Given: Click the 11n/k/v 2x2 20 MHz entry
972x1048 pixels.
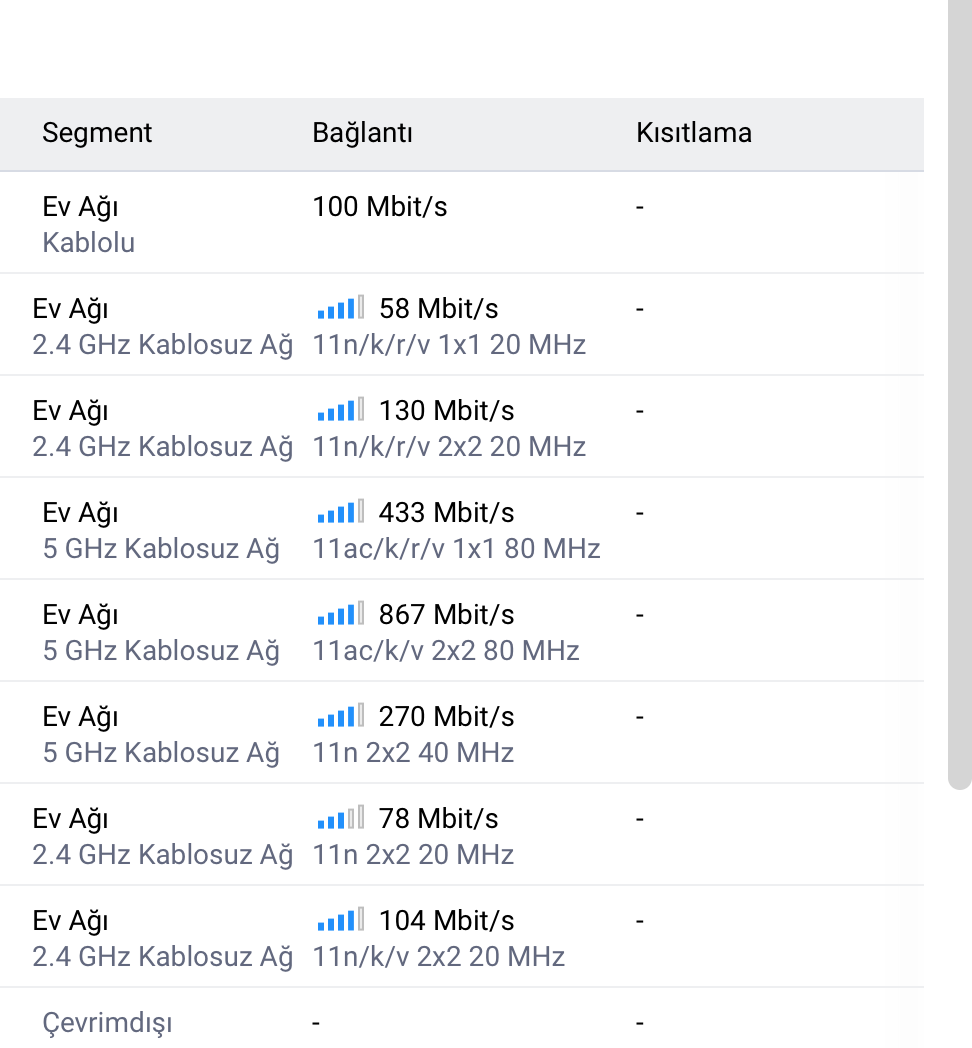Looking at the screenshot, I should click(x=439, y=956).
